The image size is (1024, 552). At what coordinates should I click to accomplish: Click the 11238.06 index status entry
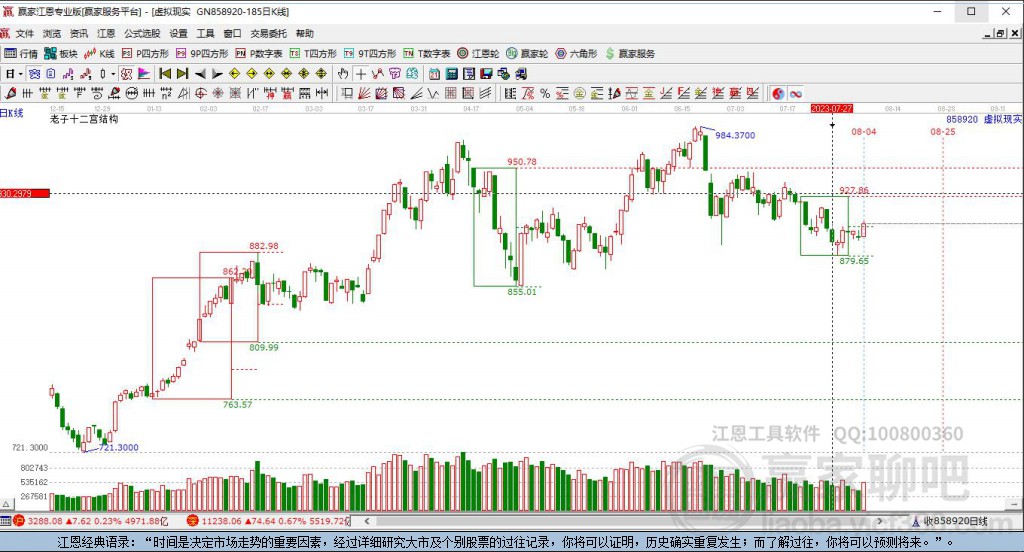coord(268,521)
